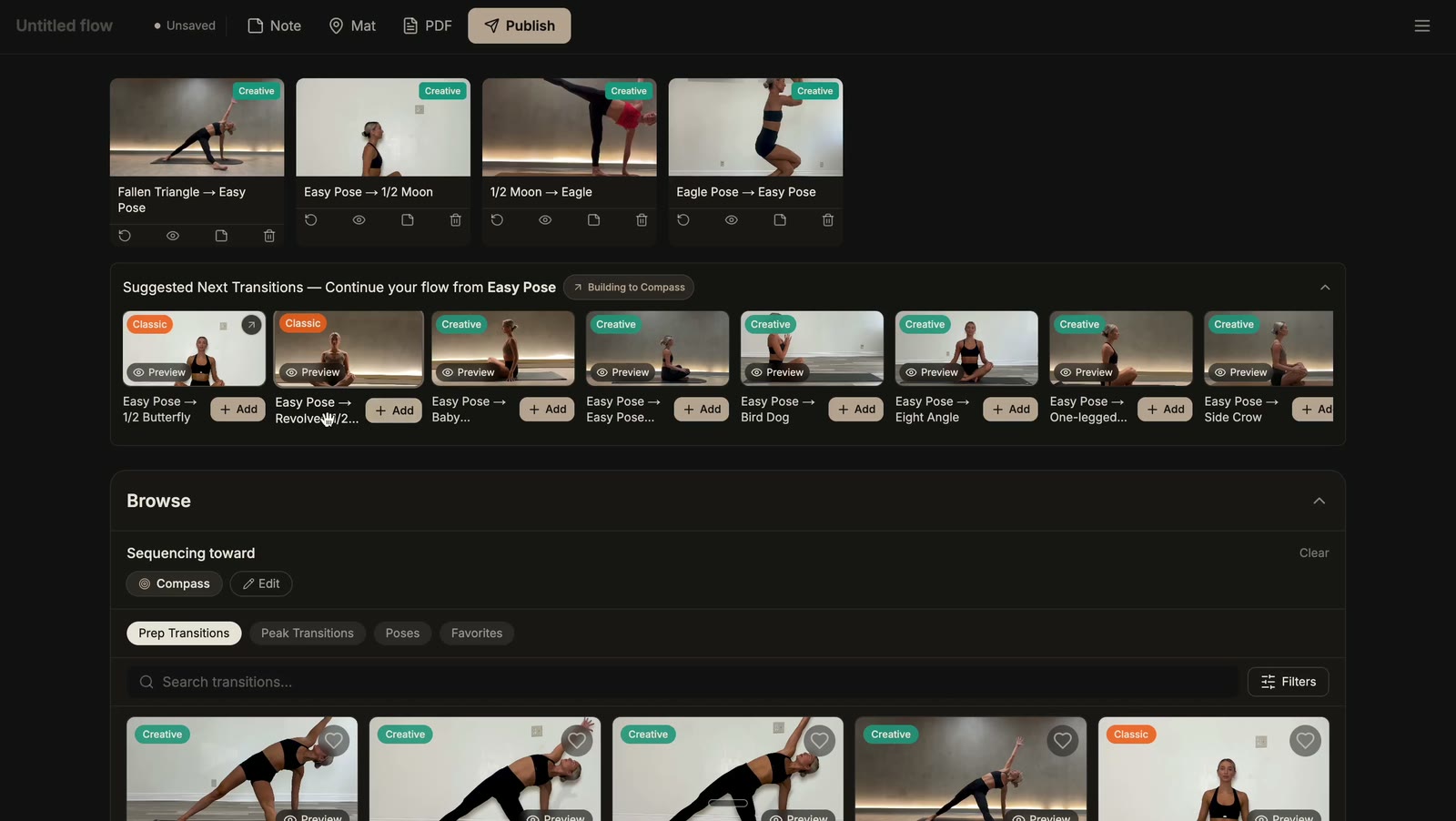Toggle eye preview on Eagle Pose → Easy Pose card

732,220
